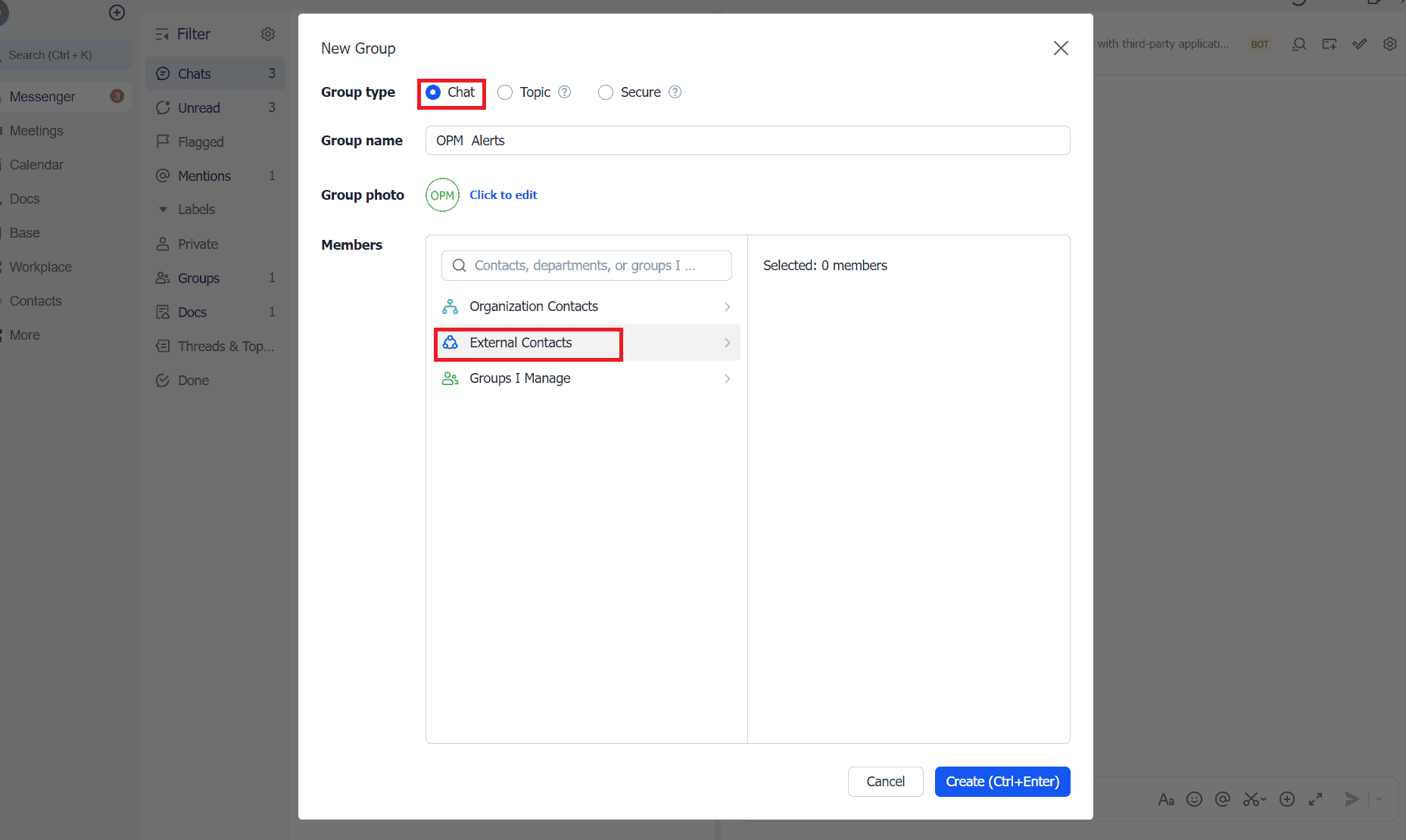
Task: Click the help icon next to Topic
Action: [x=565, y=92]
